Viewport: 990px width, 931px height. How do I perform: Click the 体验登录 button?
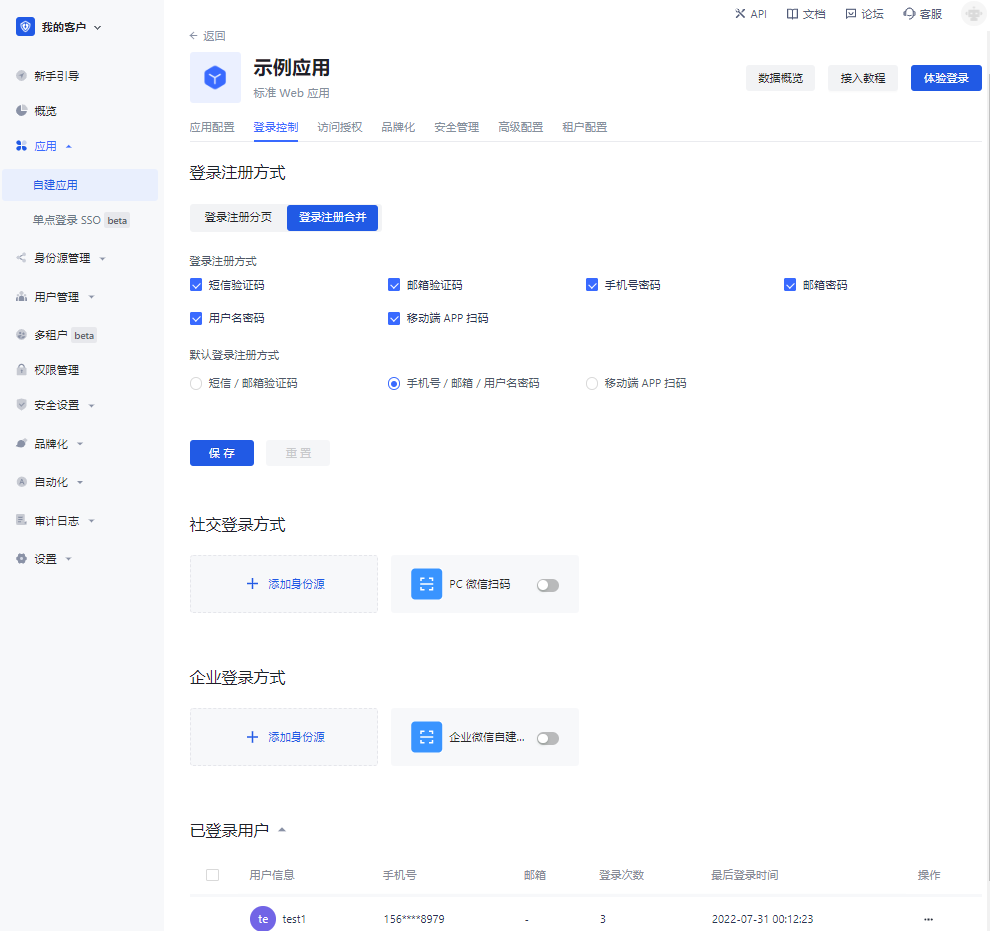pos(945,78)
